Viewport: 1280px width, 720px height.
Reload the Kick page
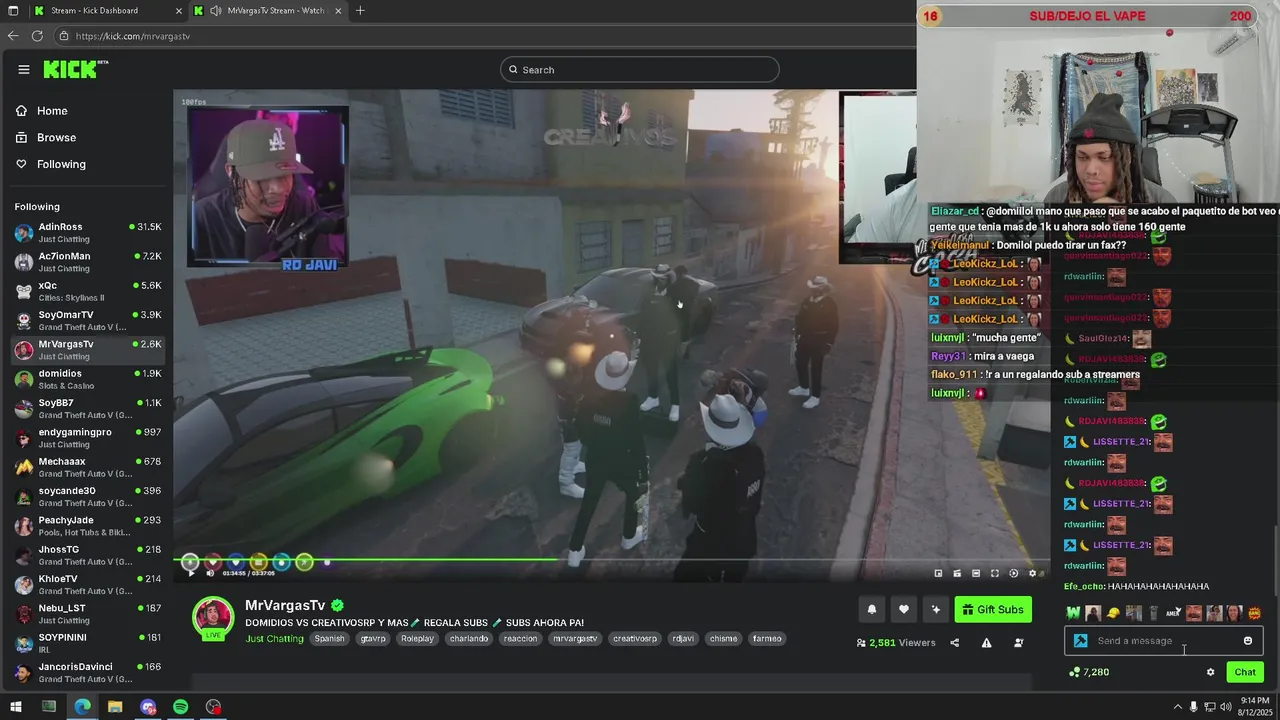[x=37, y=36]
